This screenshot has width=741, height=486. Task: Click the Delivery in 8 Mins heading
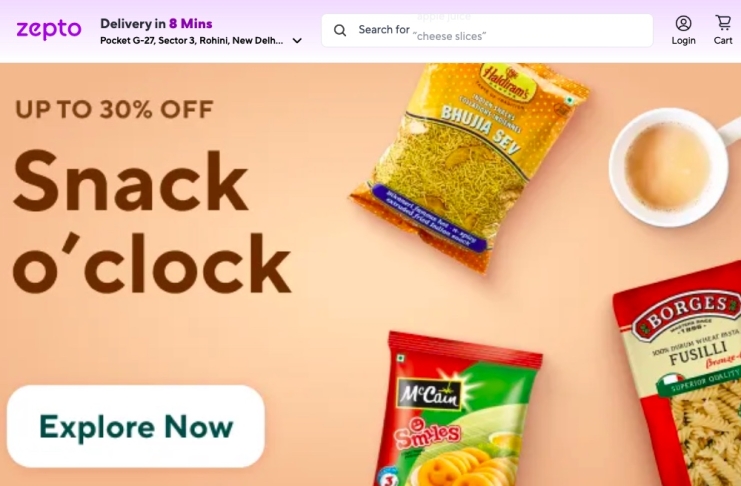(156, 24)
